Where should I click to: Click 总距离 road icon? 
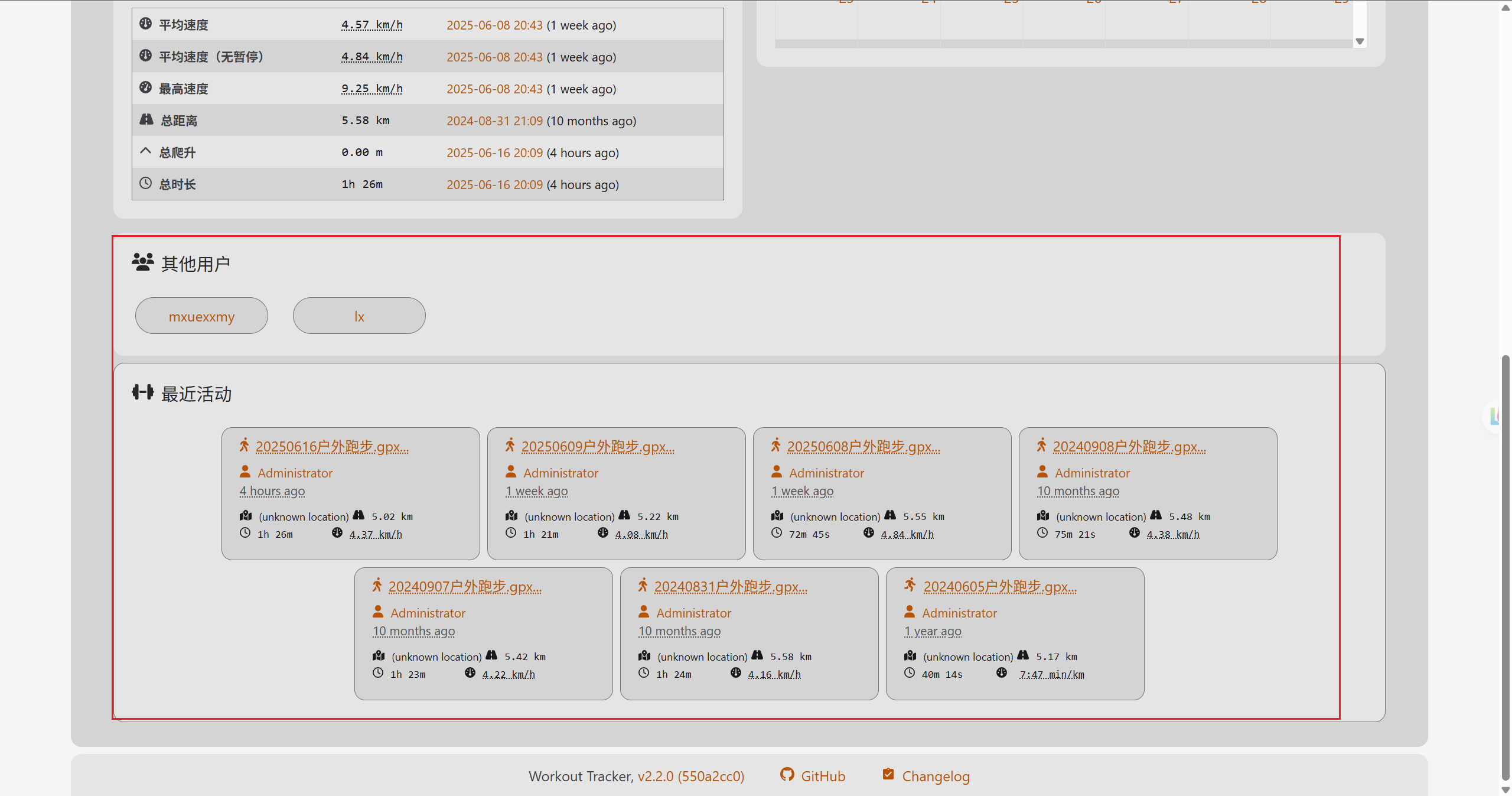(x=146, y=119)
